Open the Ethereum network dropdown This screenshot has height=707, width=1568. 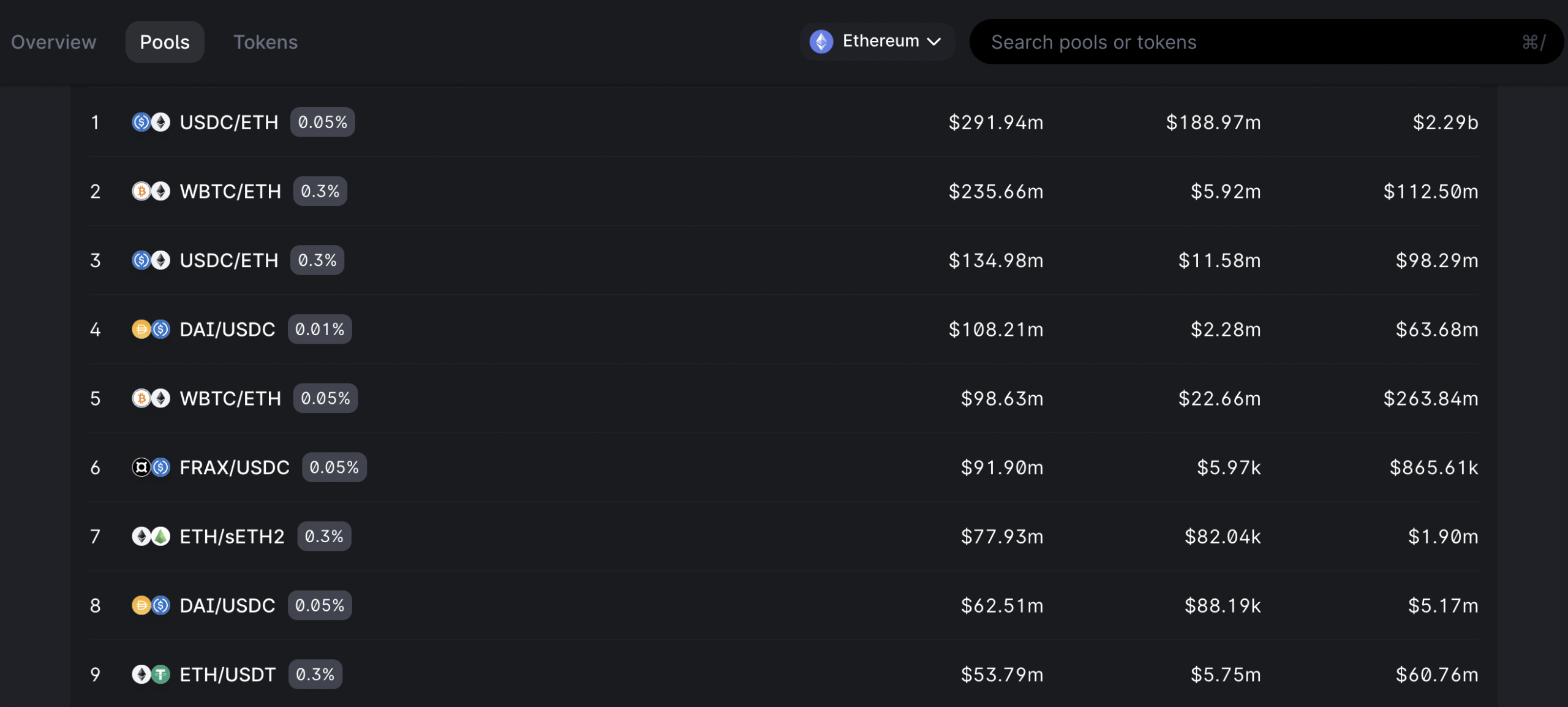pos(876,42)
